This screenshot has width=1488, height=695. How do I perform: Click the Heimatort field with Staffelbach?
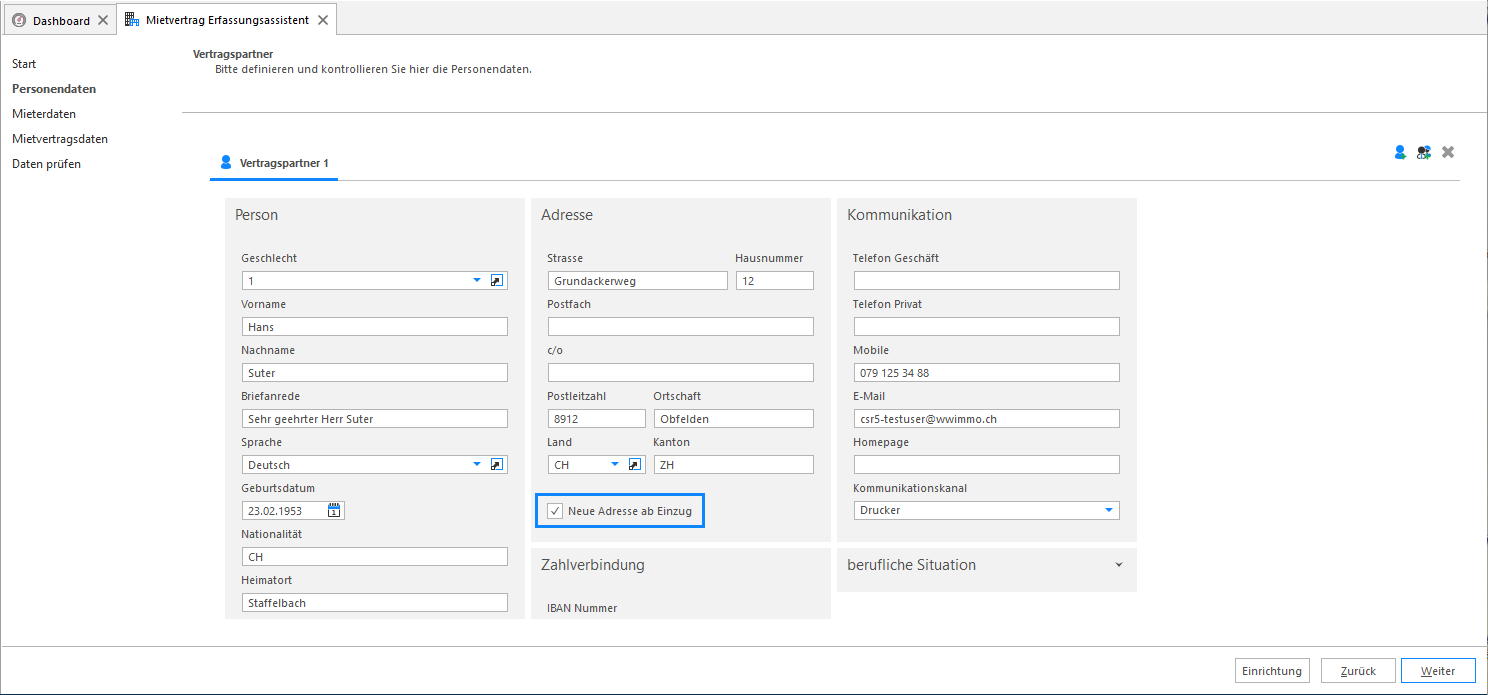375,603
